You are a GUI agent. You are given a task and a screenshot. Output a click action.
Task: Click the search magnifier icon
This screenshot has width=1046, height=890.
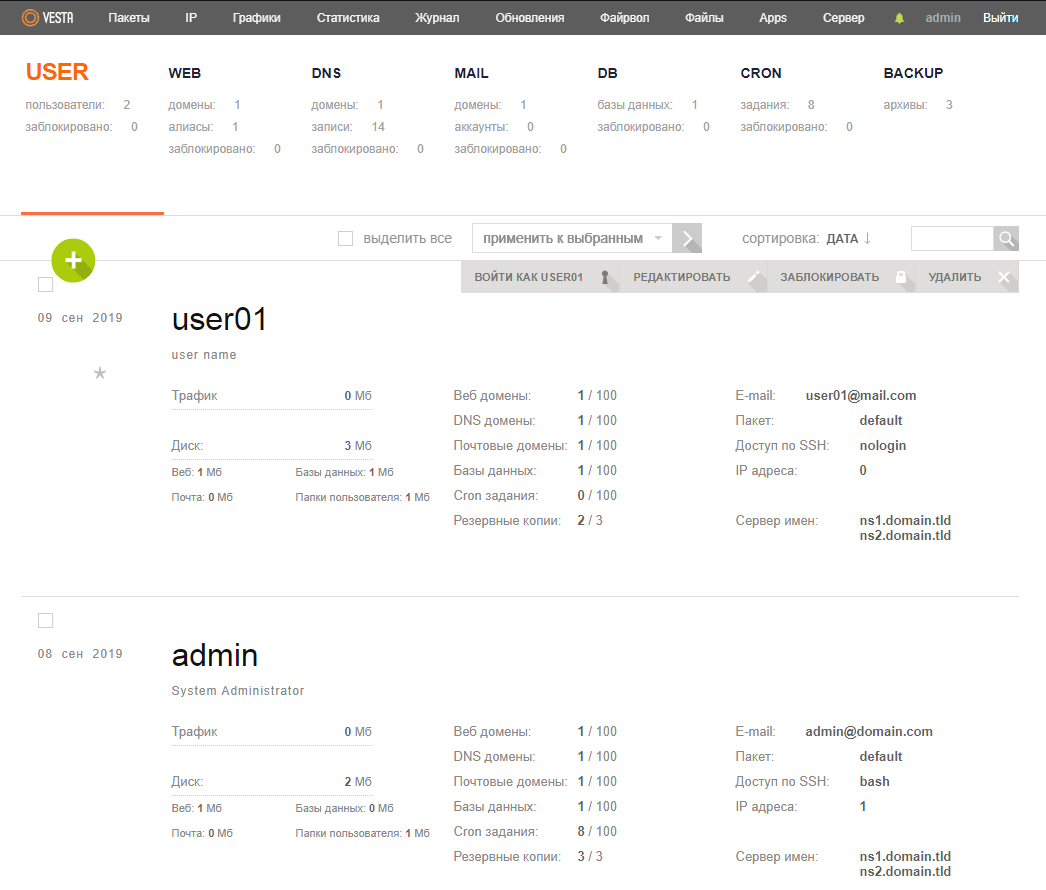tap(1006, 239)
